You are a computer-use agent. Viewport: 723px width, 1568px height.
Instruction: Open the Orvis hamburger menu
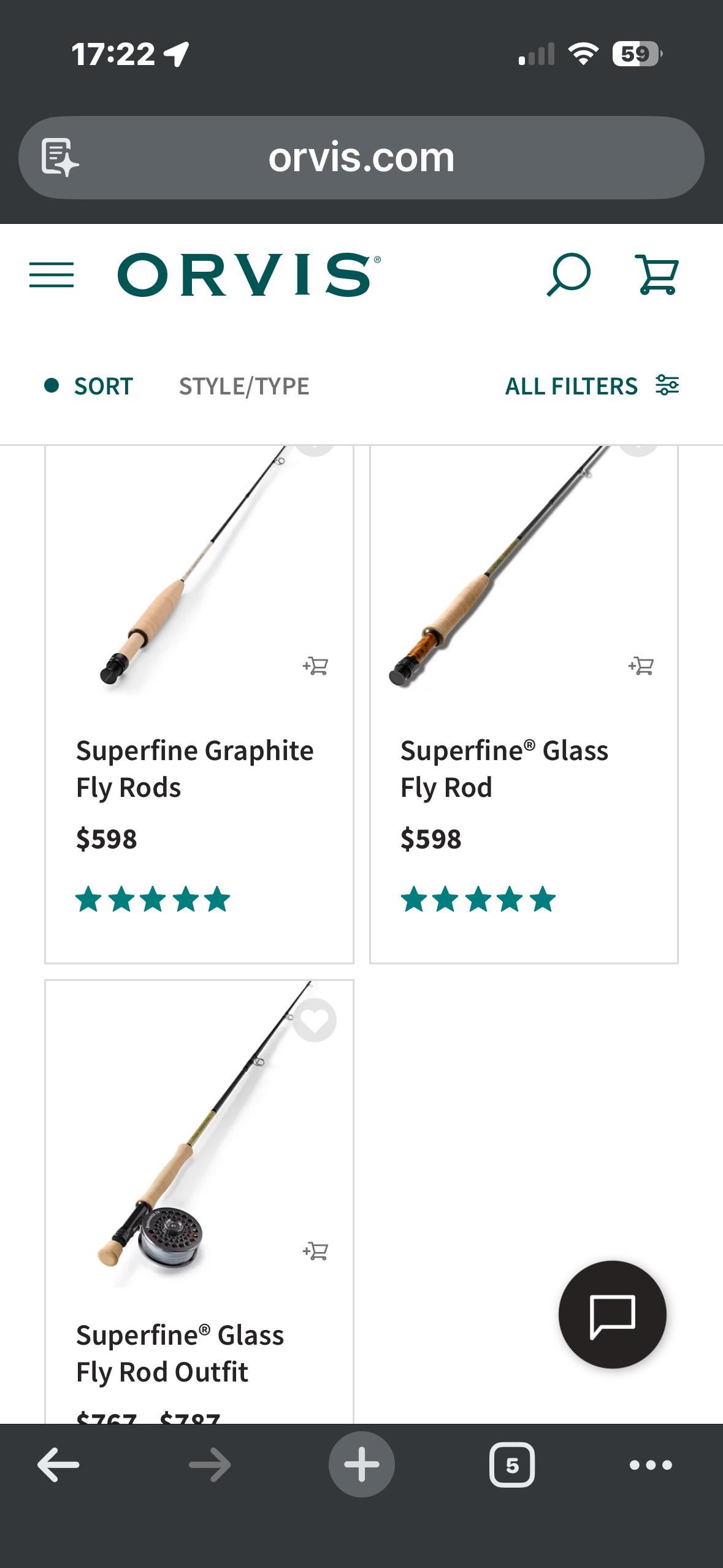[52, 275]
